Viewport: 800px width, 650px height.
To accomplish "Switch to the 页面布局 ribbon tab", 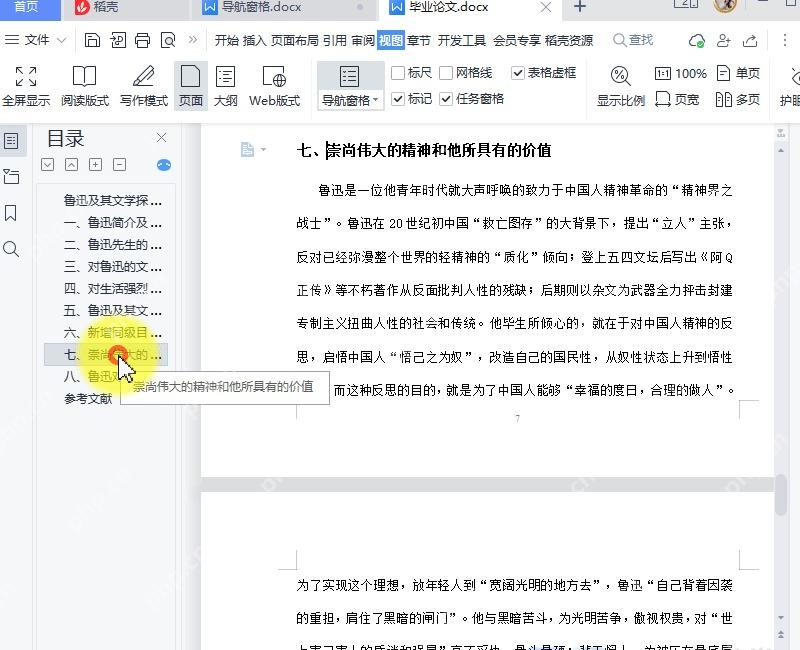I will tap(294, 40).
